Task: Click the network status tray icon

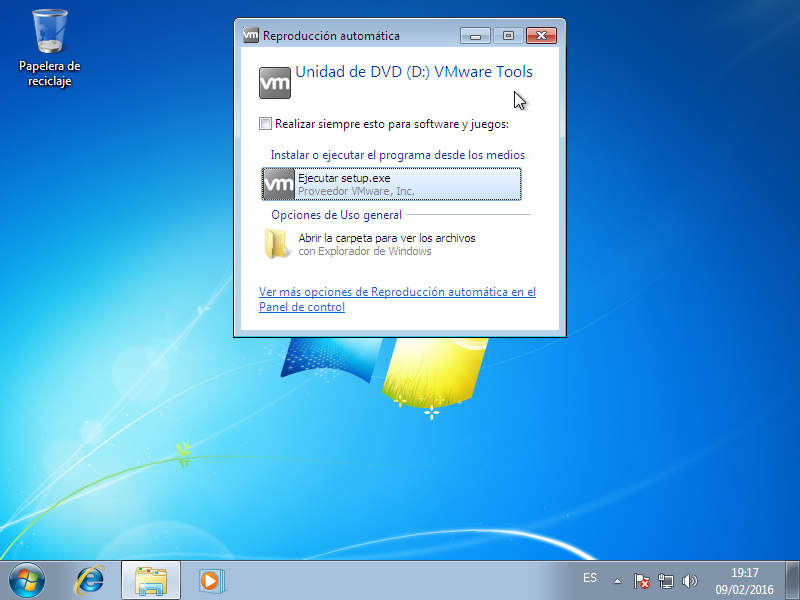Action: tap(665, 581)
